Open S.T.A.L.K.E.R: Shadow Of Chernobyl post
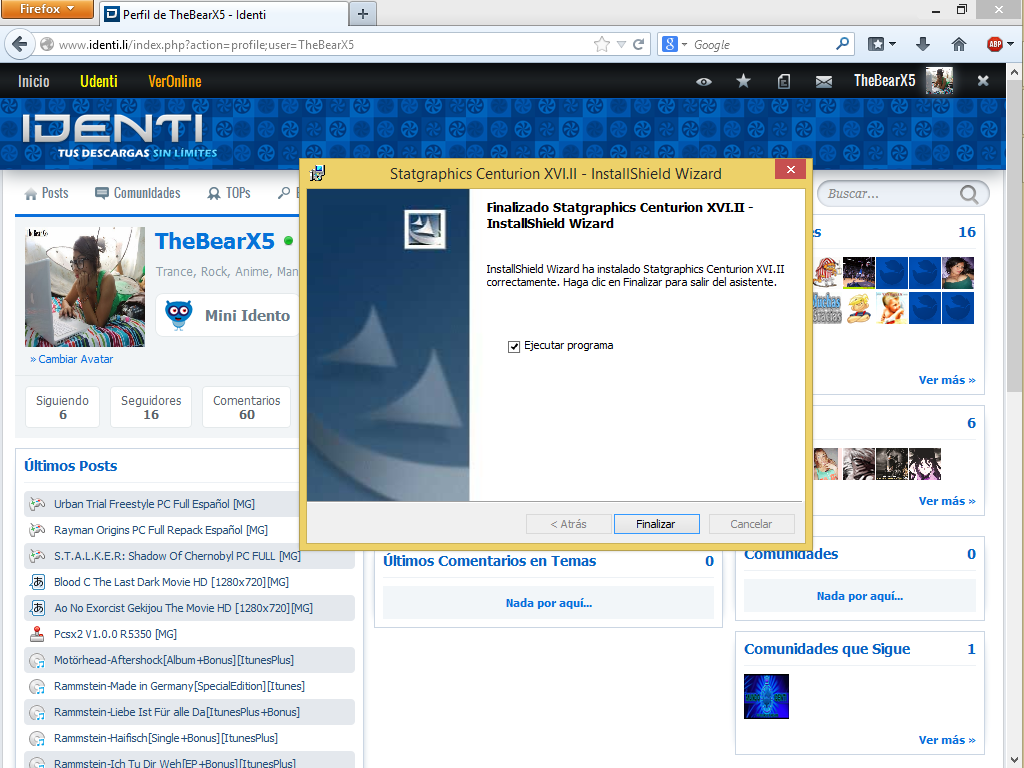 (x=177, y=556)
